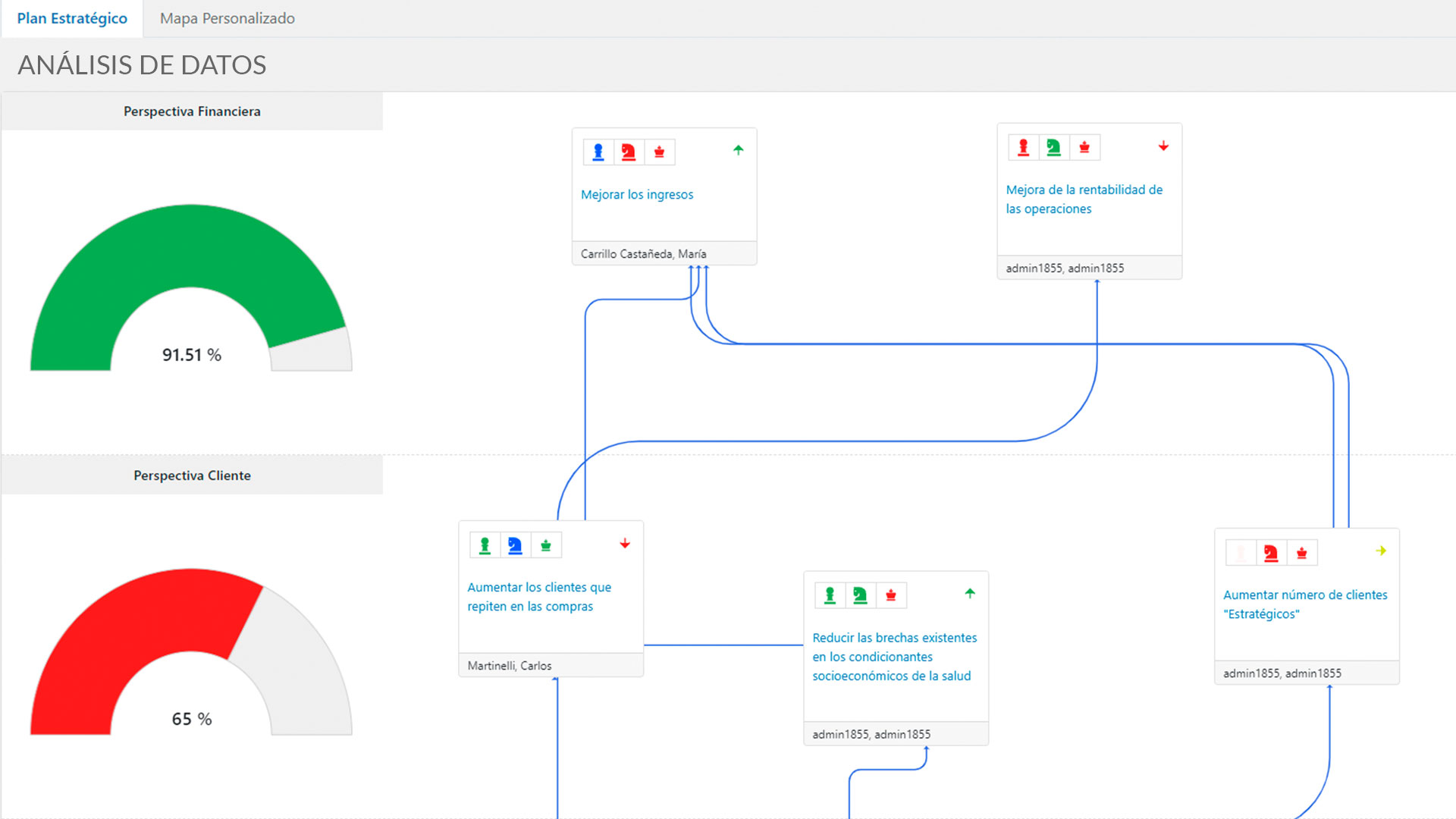Viewport: 1456px width, 819px height.
Task: Click red knight icon in Aumentar número de clientes card
Action: [1271, 554]
